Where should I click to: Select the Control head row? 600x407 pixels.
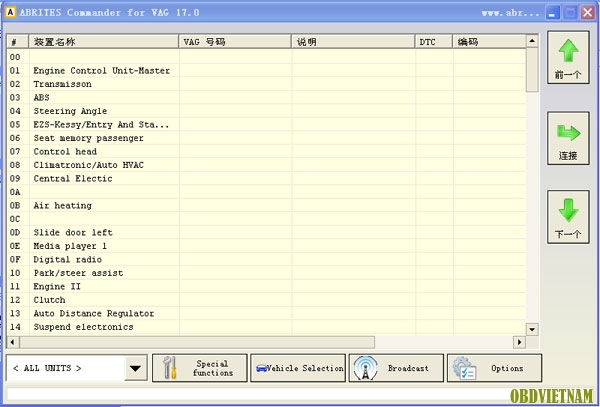(266, 151)
